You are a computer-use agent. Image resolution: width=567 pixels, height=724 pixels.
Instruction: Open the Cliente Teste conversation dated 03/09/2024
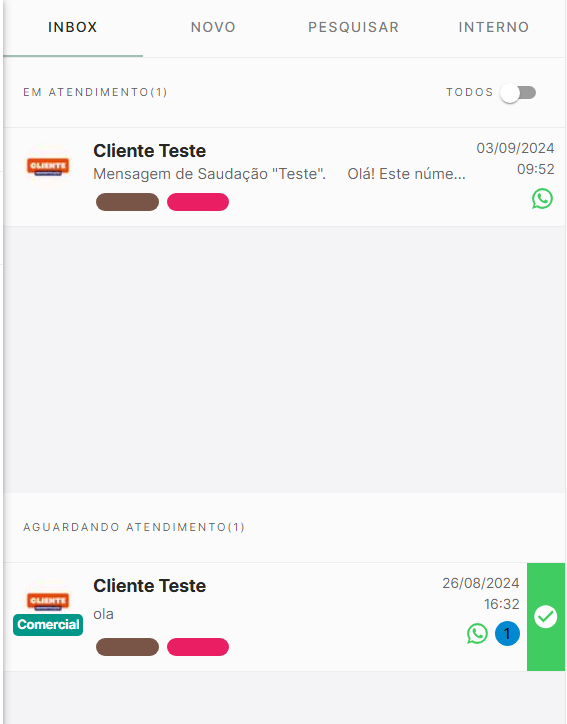click(284, 177)
